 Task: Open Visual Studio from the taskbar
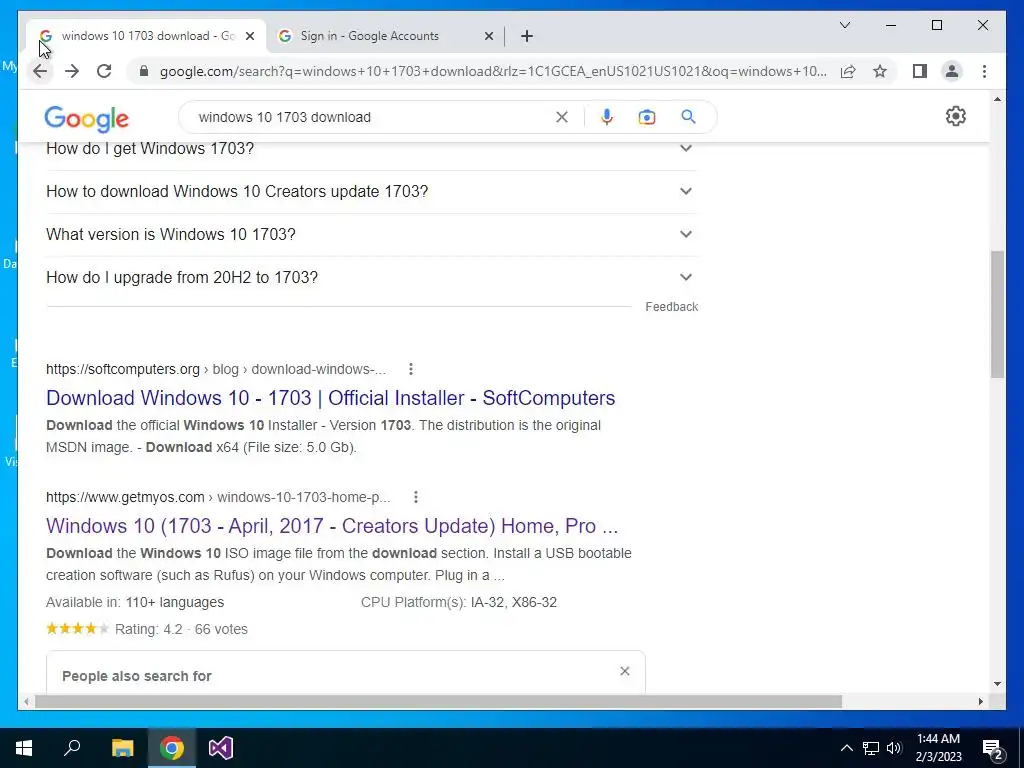coord(221,748)
